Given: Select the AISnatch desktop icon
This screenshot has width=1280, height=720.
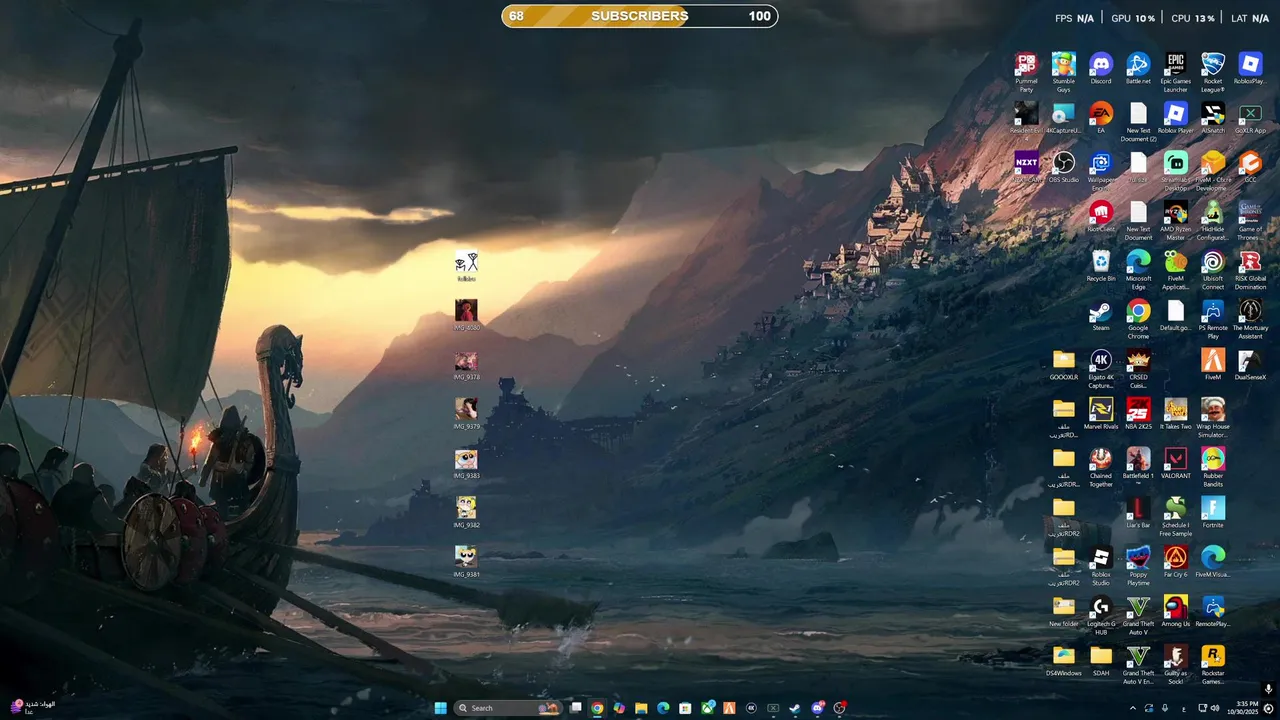Looking at the screenshot, I should click(1213, 117).
